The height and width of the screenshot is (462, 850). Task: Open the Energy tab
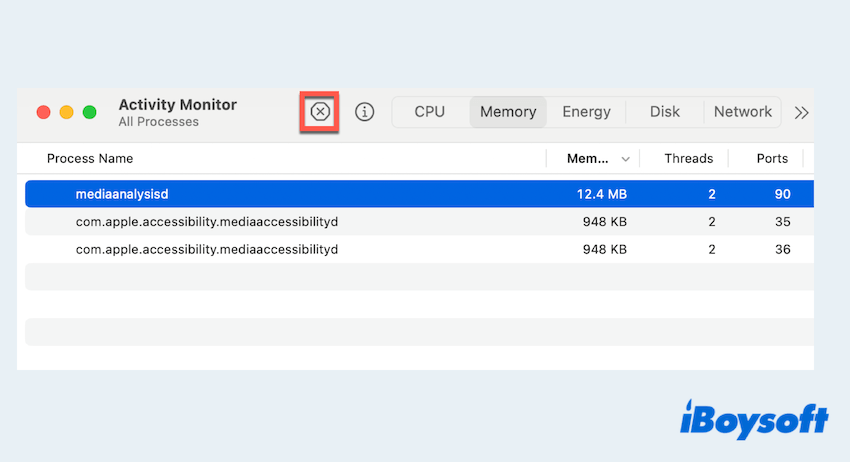(586, 112)
